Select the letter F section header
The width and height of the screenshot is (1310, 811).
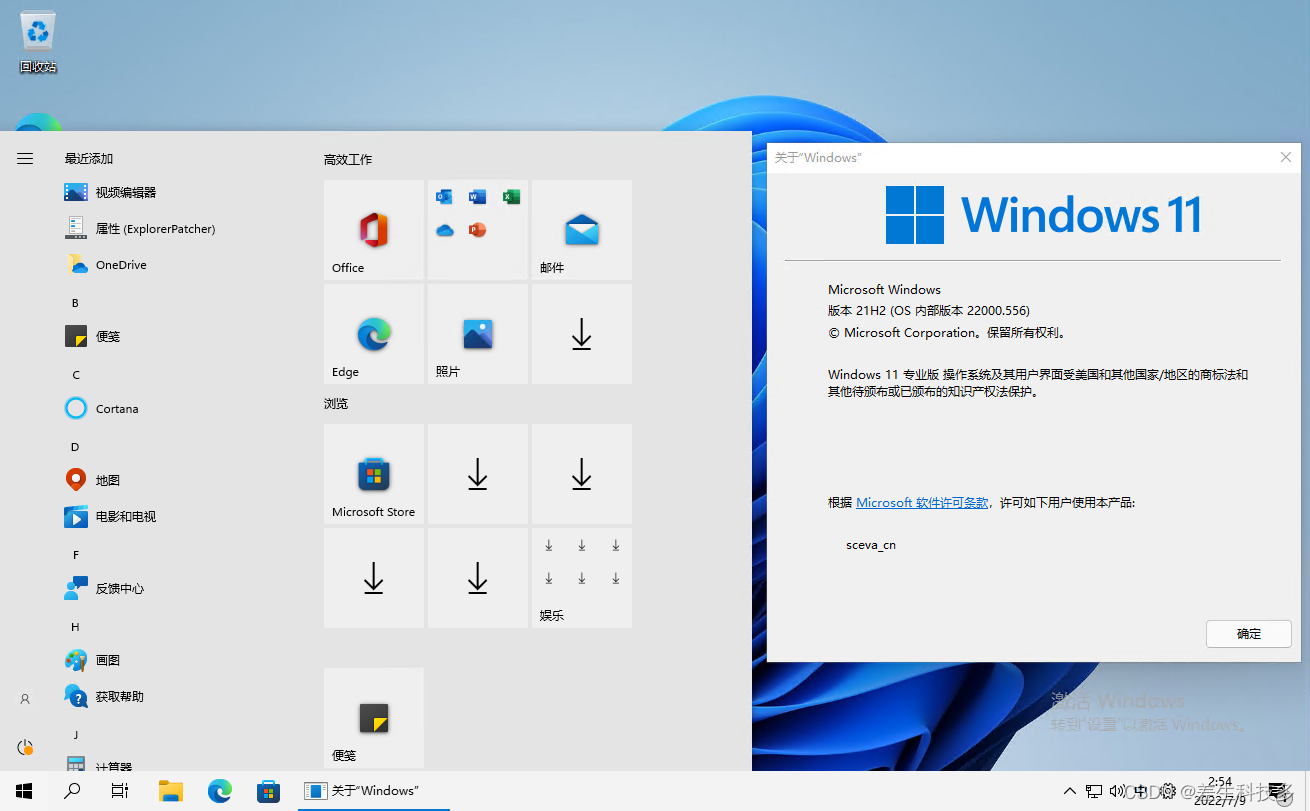click(75, 555)
